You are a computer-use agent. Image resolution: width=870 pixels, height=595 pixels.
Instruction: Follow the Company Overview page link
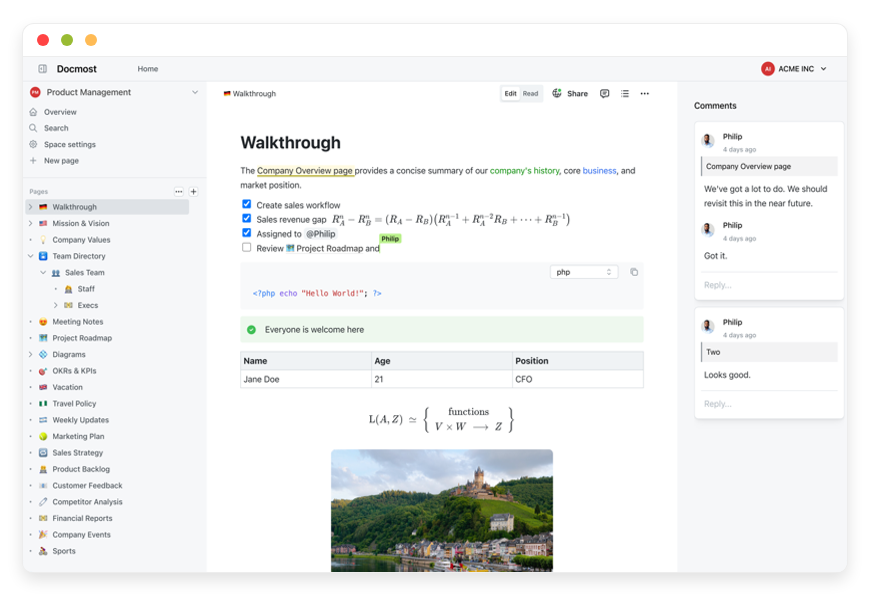pyautogui.click(x=305, y=170)
